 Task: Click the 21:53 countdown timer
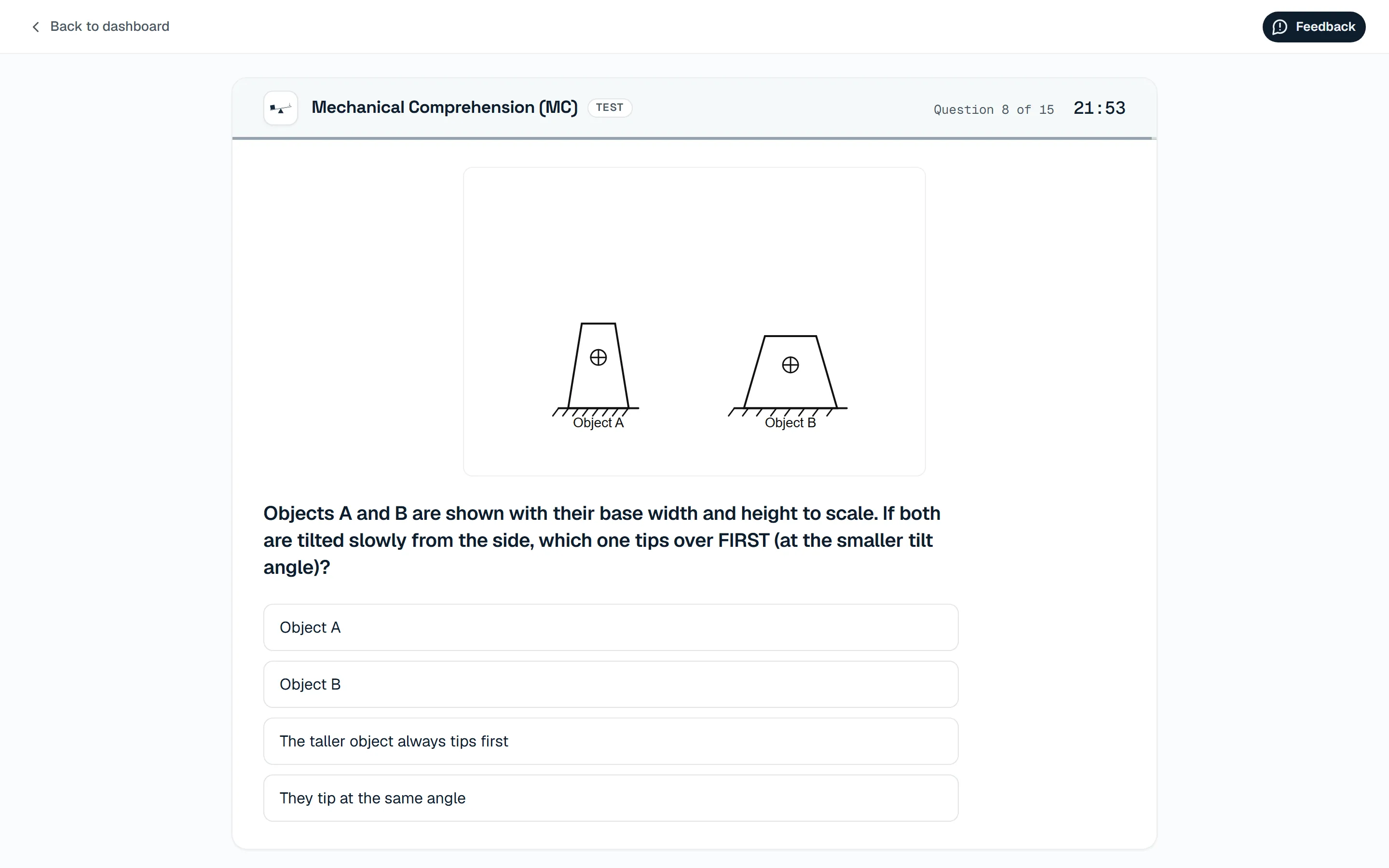tap(1099, 108)
